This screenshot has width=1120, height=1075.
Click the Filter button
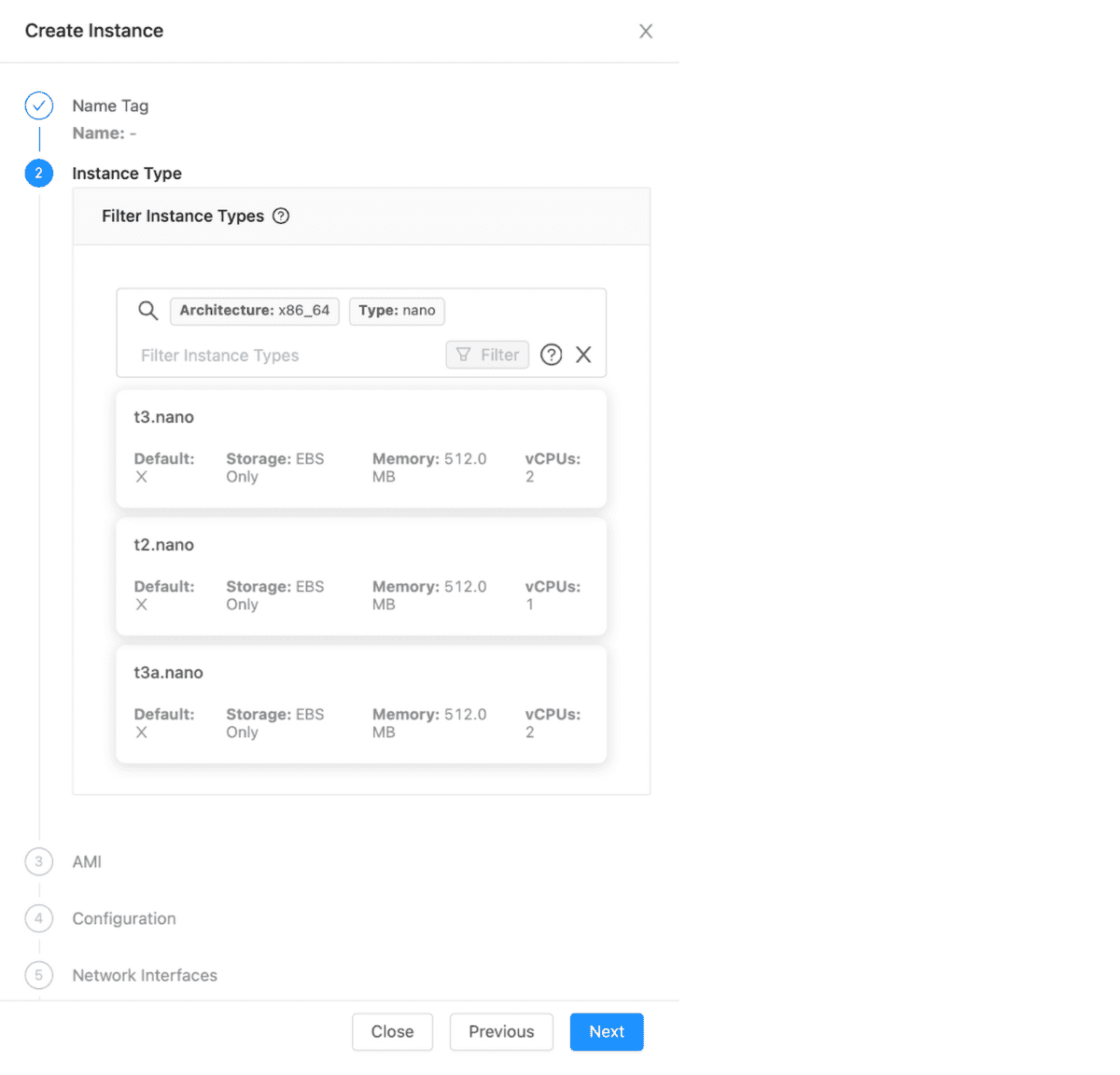click(x=487, y=355)
